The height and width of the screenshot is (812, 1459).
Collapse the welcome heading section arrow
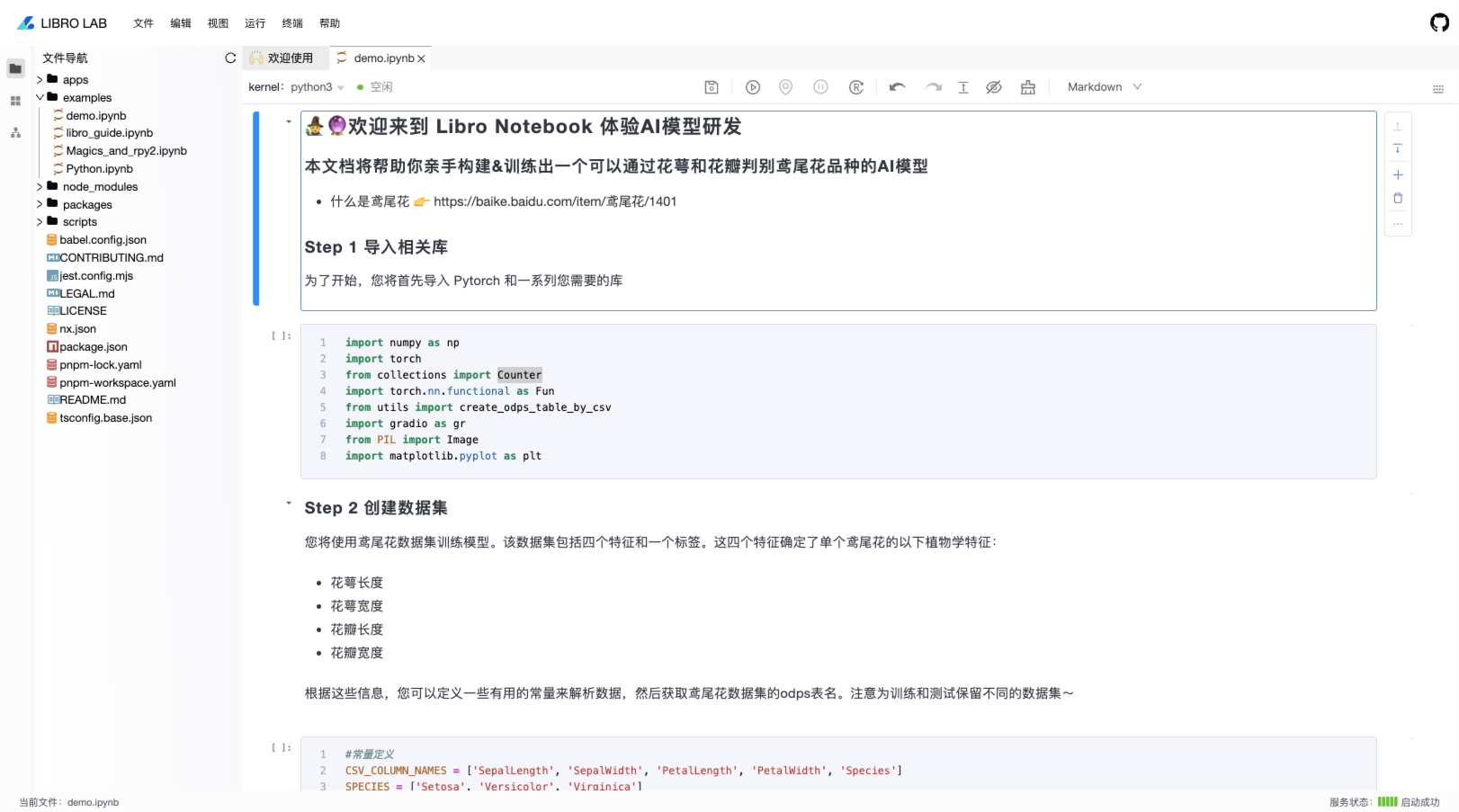point(289,121)
